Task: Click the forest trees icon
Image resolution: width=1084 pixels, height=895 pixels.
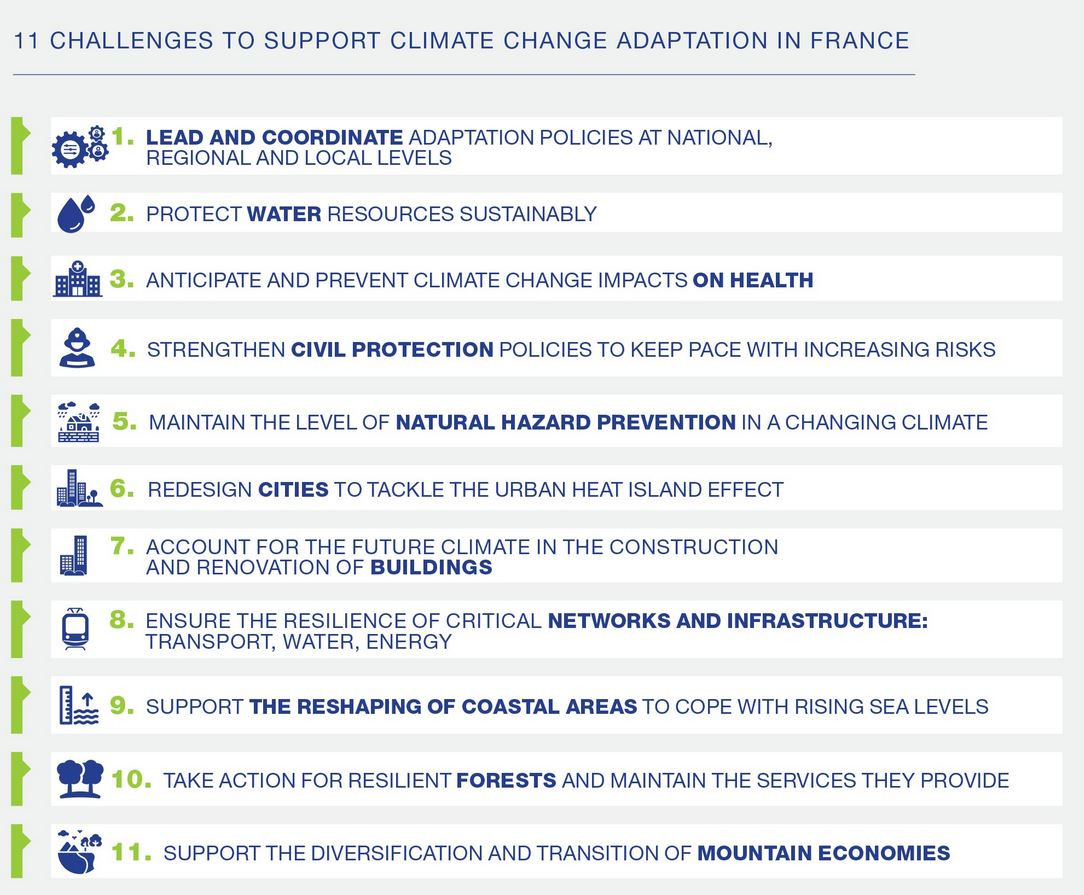Action: (x=80, y=778)
